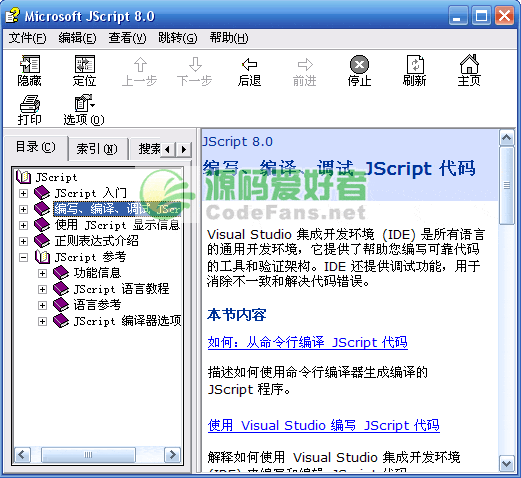Click purple book icon for 正则表达式介绍
The width and height of the screenshot is (521, 478).
click(x=42, y=241)
